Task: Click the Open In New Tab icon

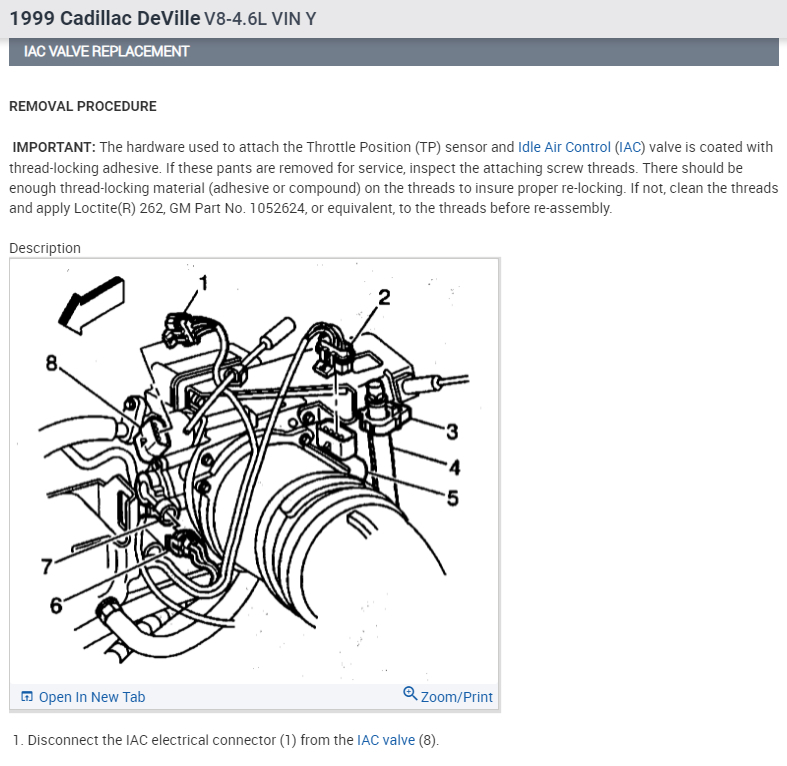Action: click(x=27, y=696)
